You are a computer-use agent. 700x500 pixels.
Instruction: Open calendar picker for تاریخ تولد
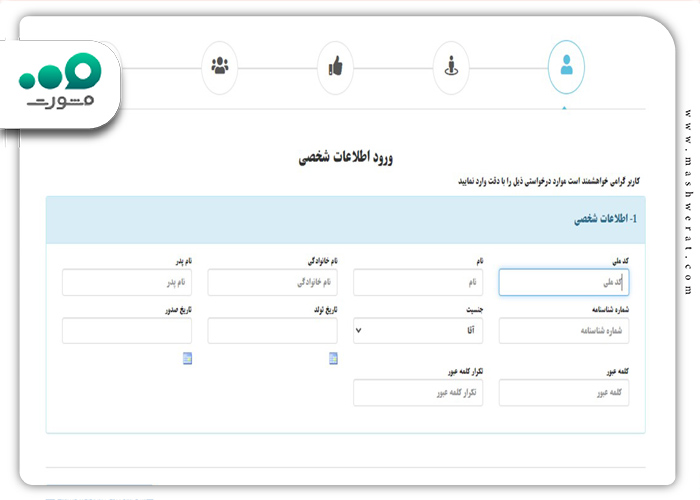333,358
